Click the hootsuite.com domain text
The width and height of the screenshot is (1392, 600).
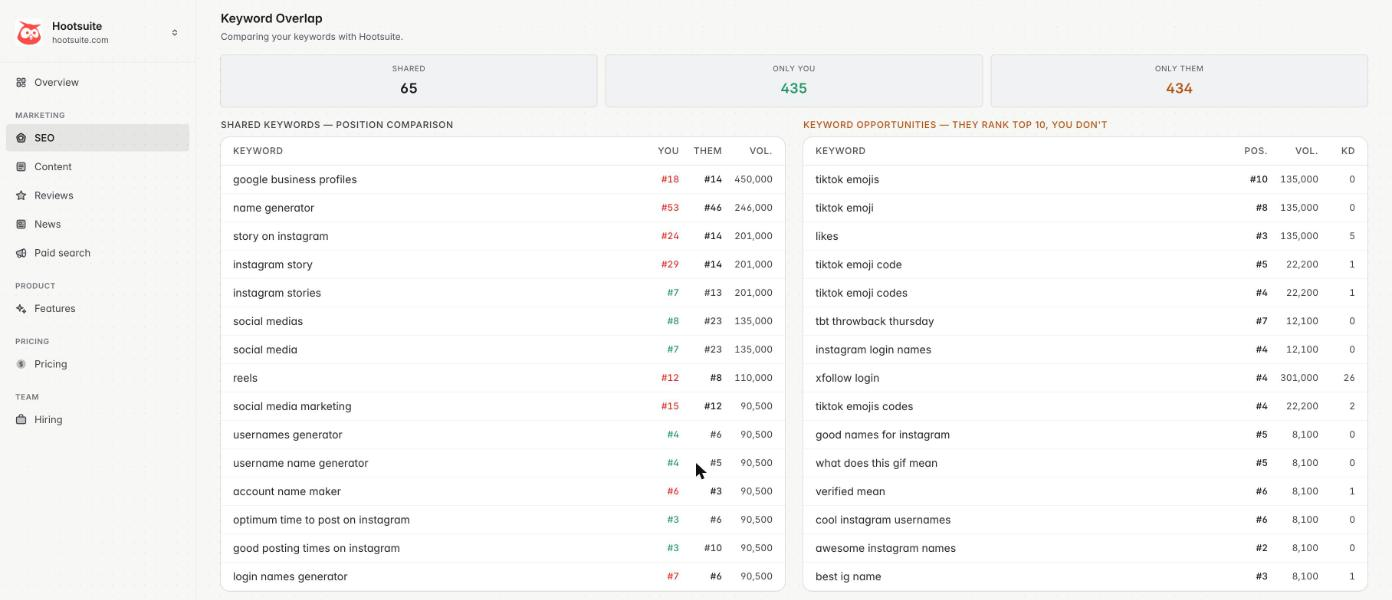click(80, 41)
